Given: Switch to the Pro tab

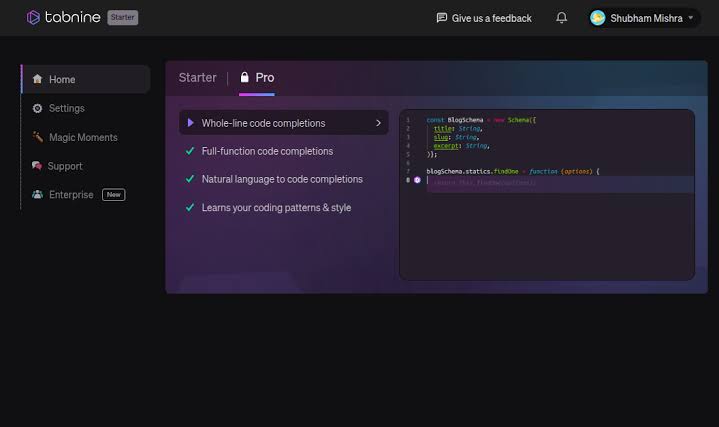Looking at the screenshot, I should pos(257,78).
